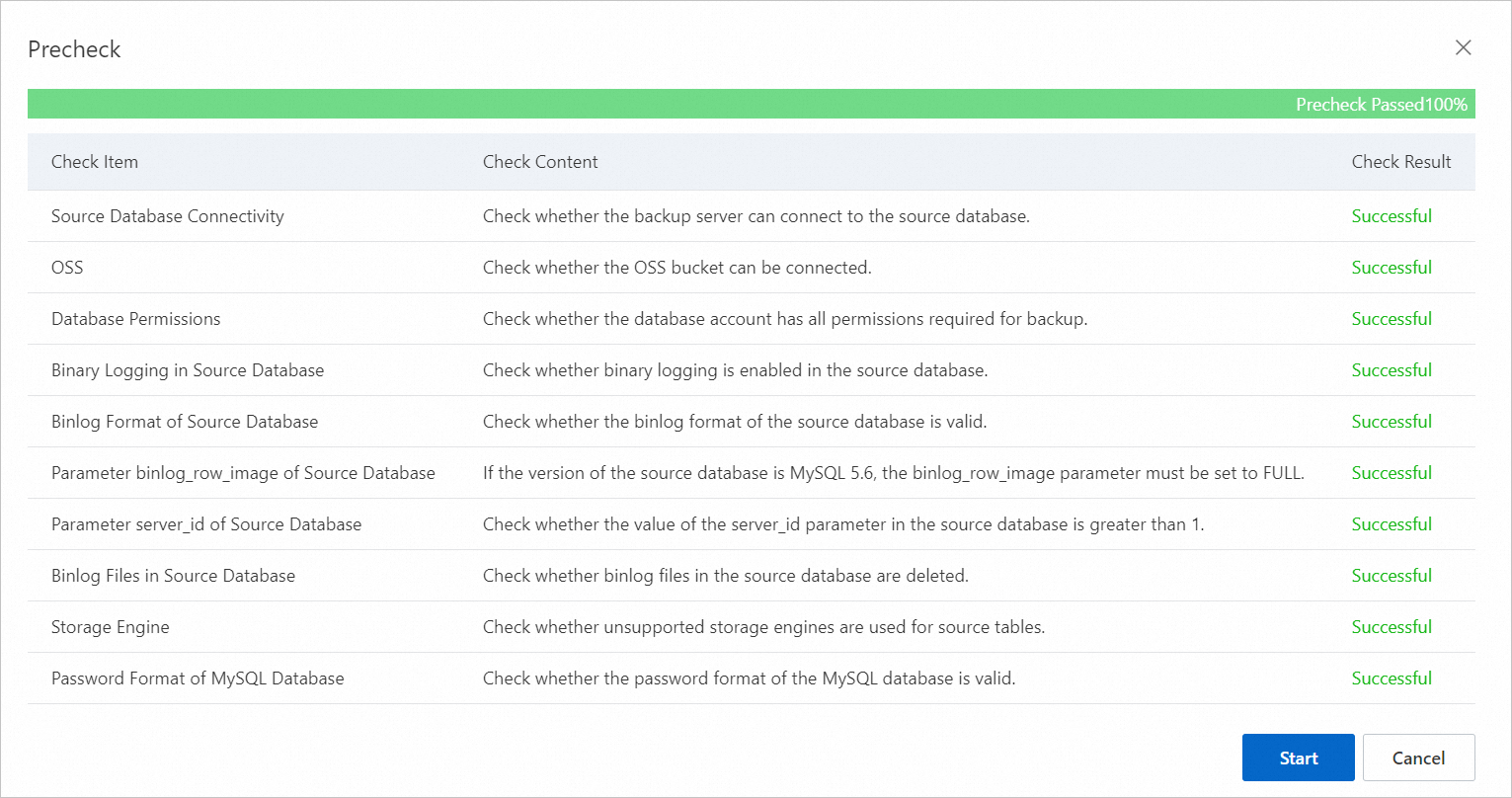Click the Precheck dialog title
This screenshot has height=798, width=1512.
point(74,49)
